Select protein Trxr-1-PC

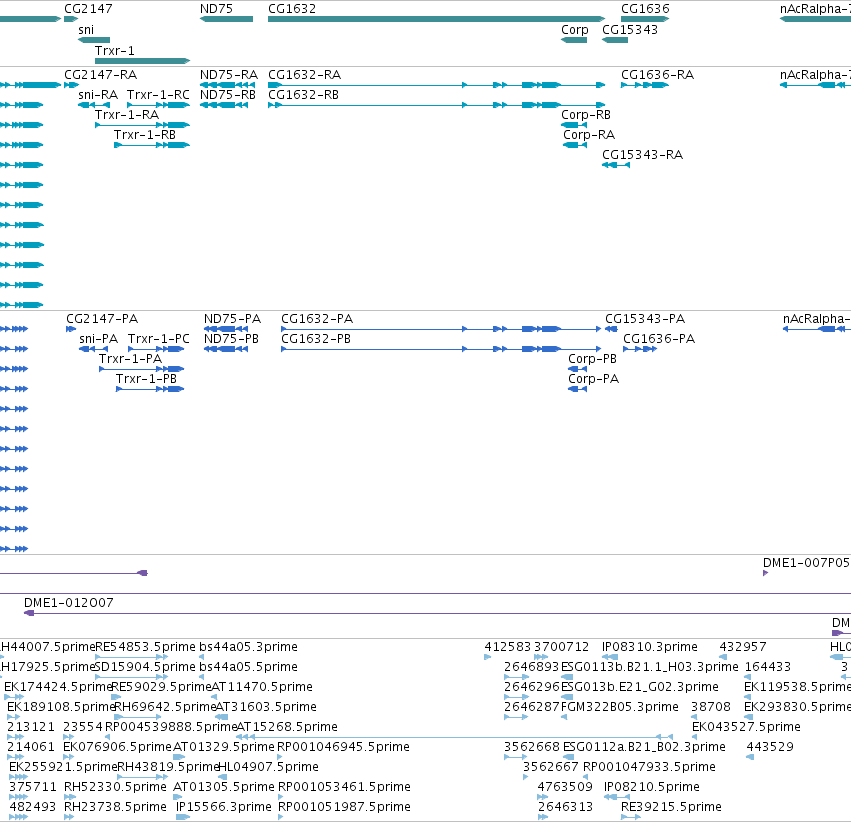click(x=156, y=349)
